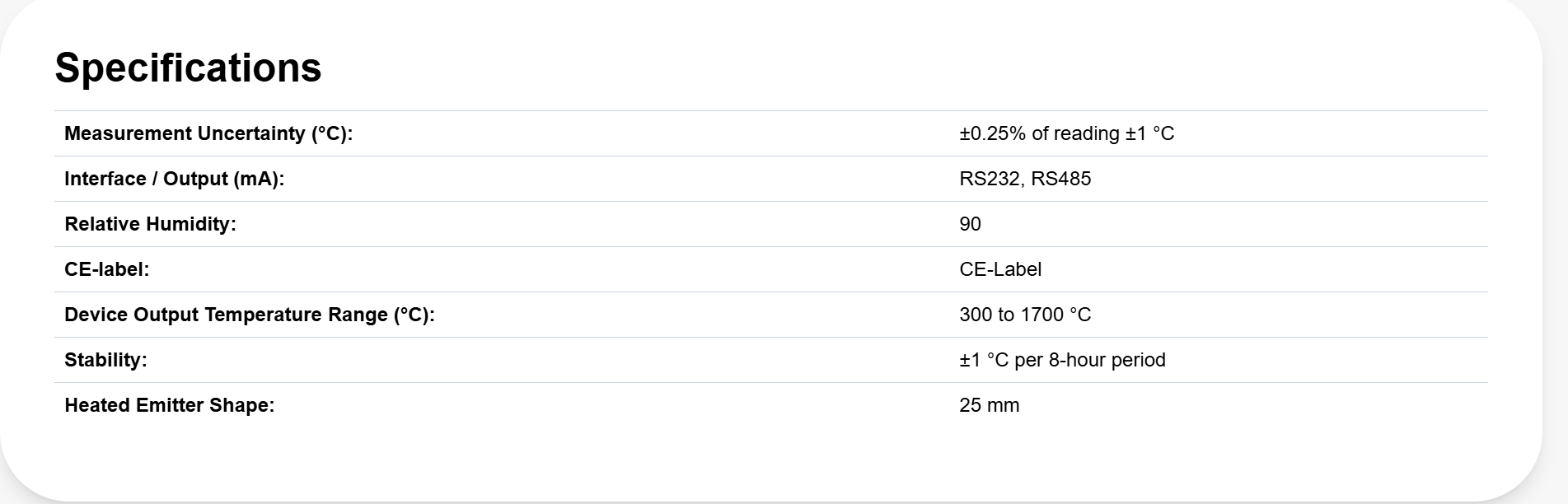Click the 300 lower temperature bound
Screen dimensions: 1568x504
point(976,315)
